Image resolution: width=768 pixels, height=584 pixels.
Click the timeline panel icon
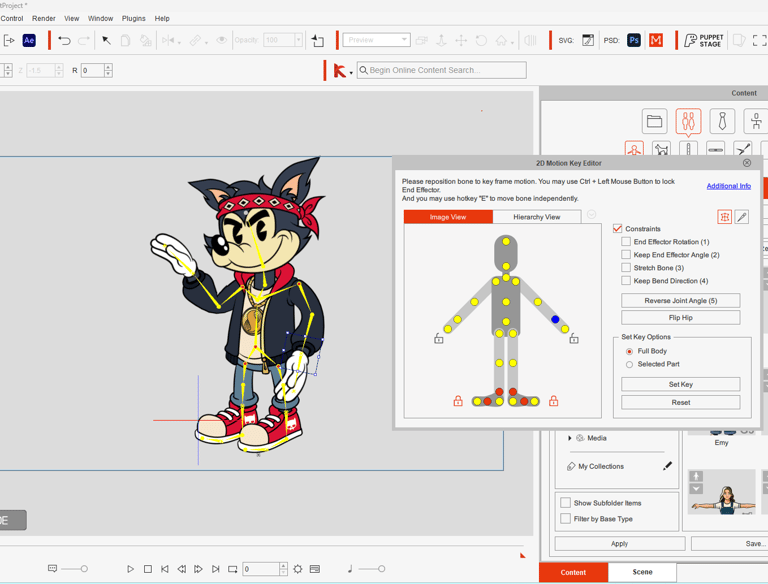pos(315,569)
